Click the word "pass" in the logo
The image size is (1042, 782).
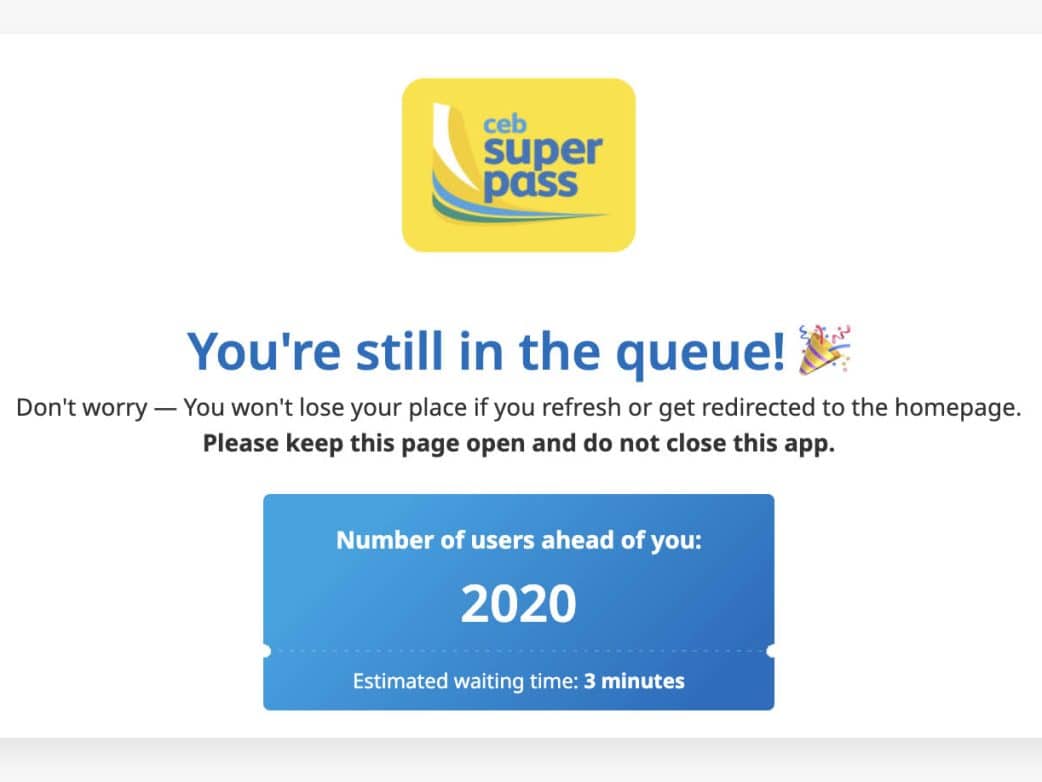tap(530, 184)
